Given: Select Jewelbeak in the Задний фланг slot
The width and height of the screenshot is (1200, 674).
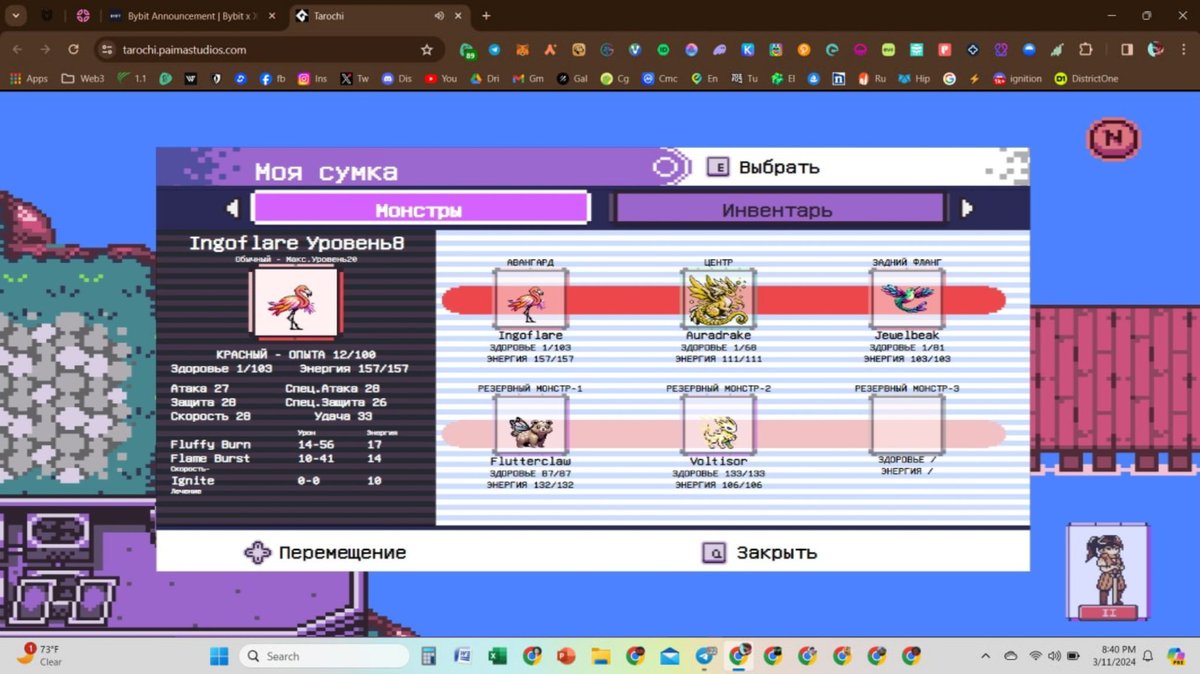Looking at the screenshot, I should tap(906, 298).
